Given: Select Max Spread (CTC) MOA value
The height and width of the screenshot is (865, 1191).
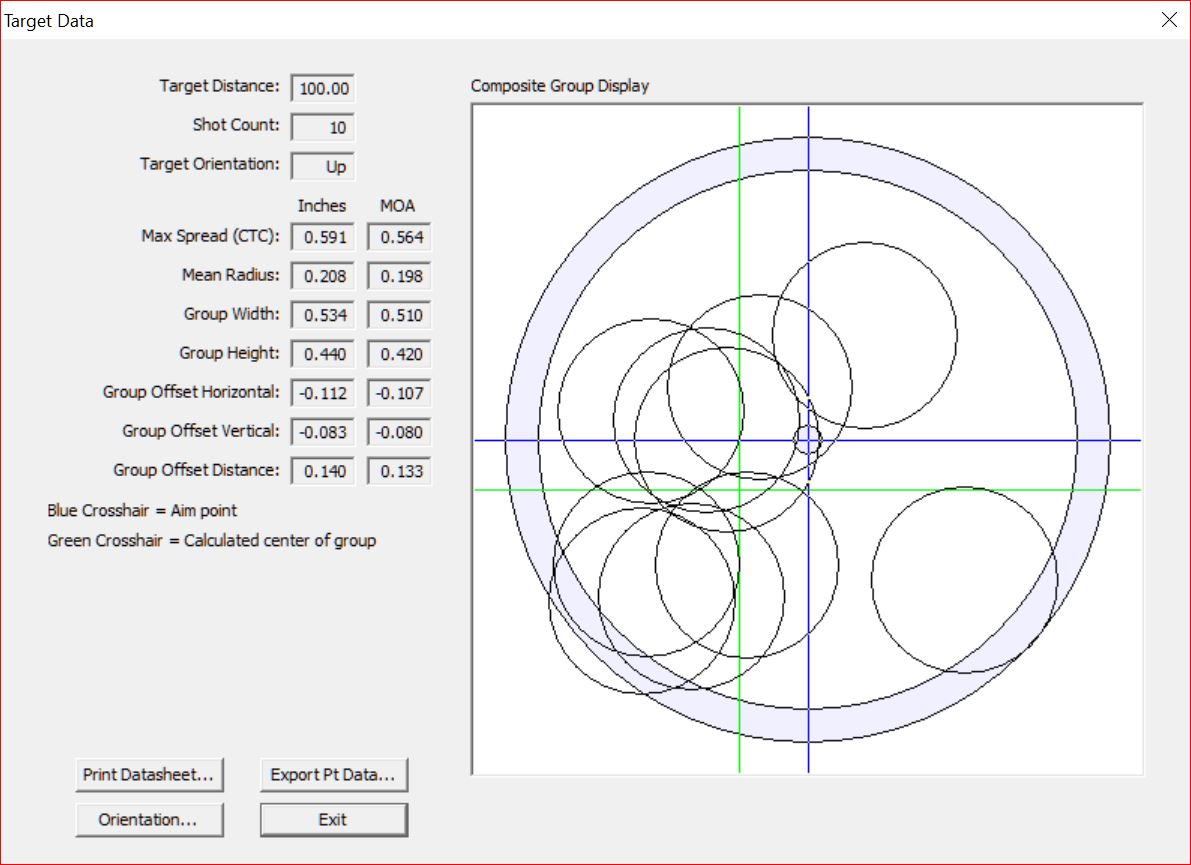Looking at the screenshot, I should click(x=399, y=237).
